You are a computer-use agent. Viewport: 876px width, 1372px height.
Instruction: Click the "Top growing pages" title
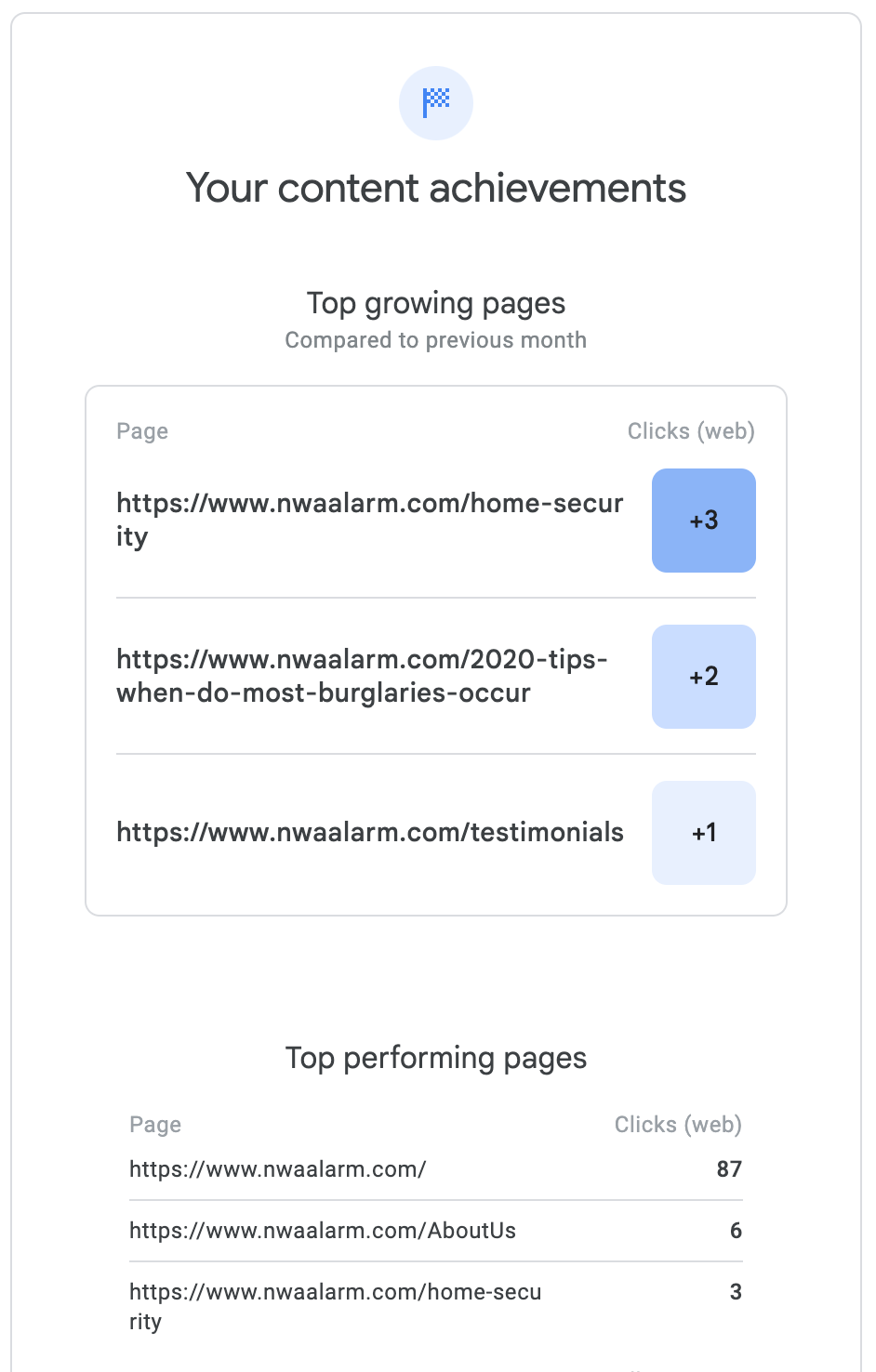[436, 303]
